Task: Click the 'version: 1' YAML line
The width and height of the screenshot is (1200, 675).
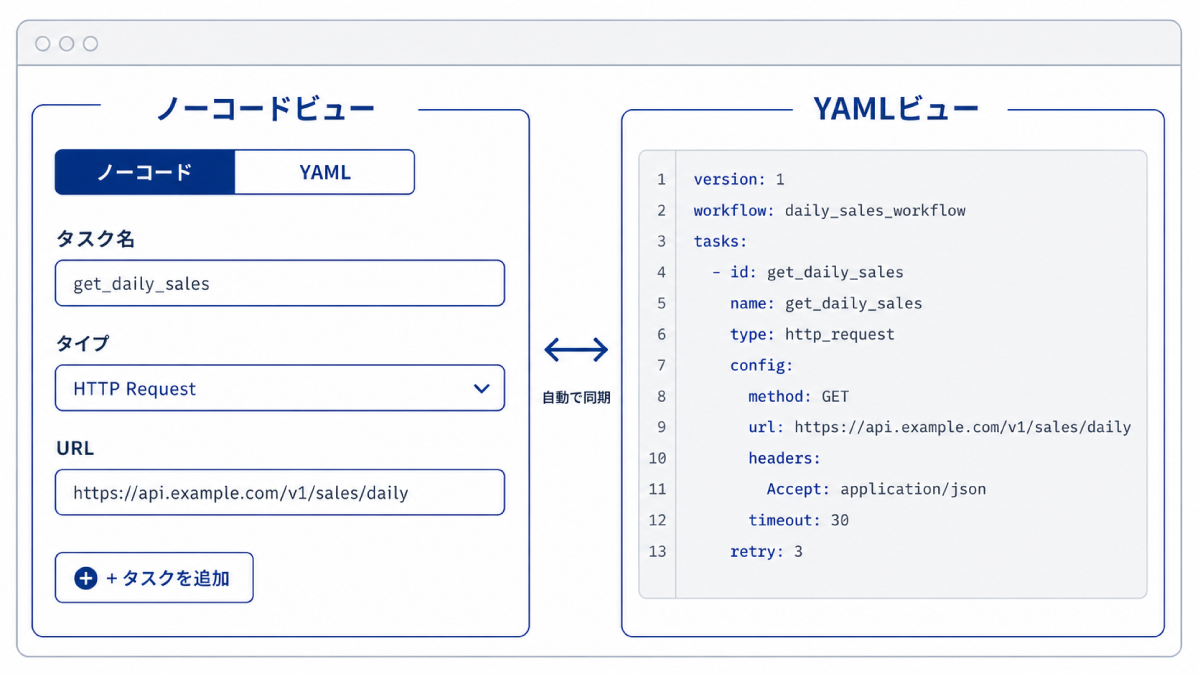Action: coord(739,180)
